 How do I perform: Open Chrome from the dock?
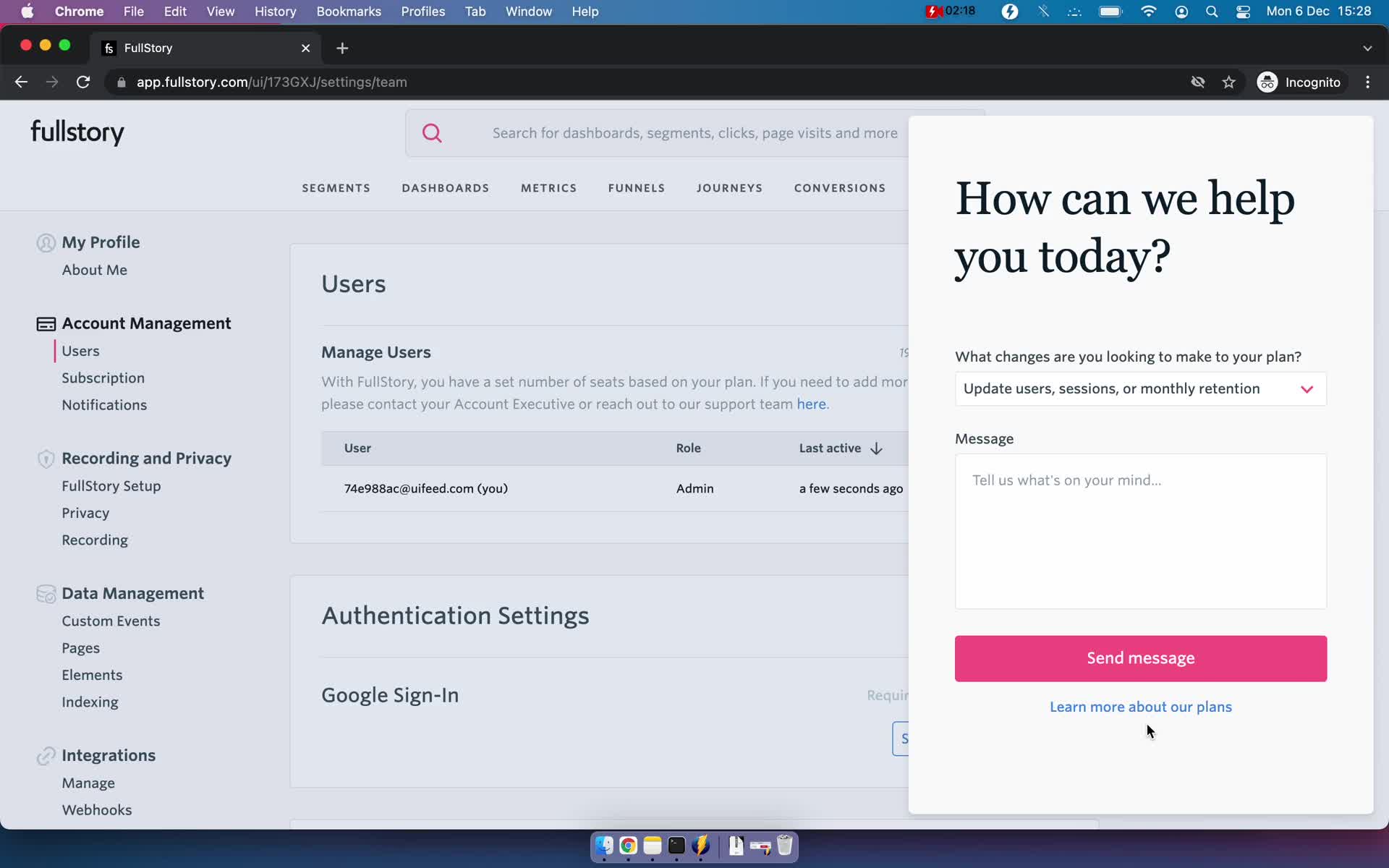click(628, 846)
